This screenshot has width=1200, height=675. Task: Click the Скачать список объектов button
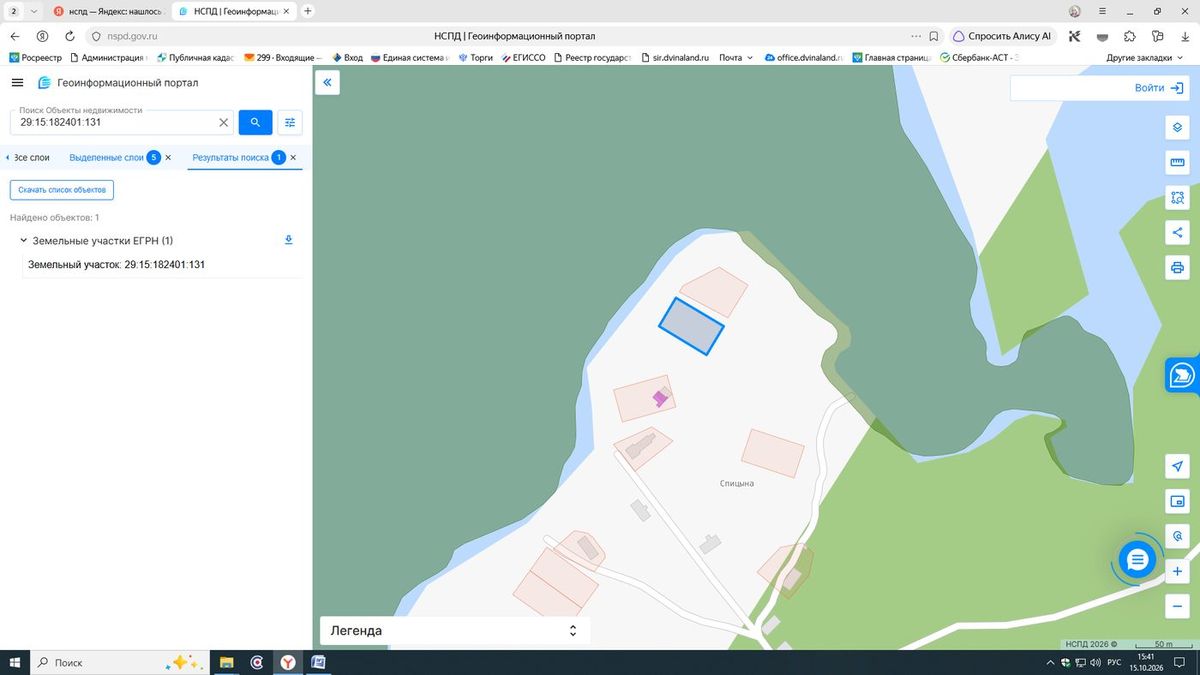(62, 190)
